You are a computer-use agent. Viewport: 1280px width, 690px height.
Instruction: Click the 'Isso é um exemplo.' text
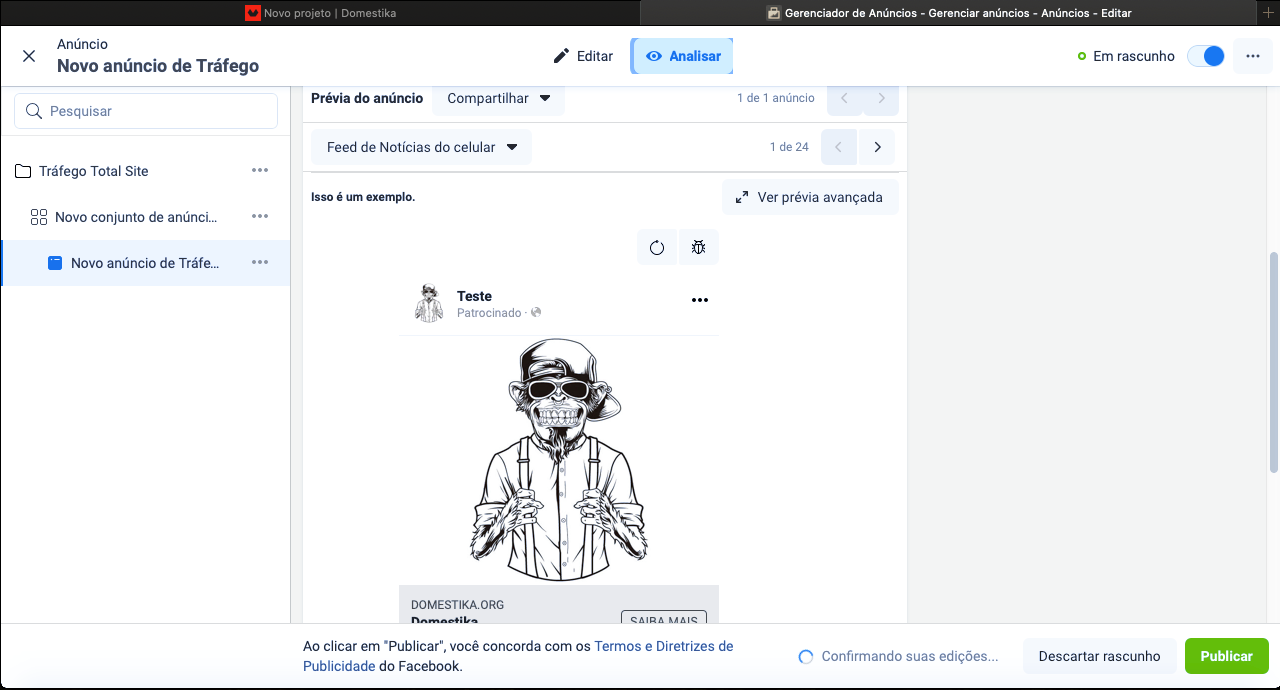[x=363, y=197]
